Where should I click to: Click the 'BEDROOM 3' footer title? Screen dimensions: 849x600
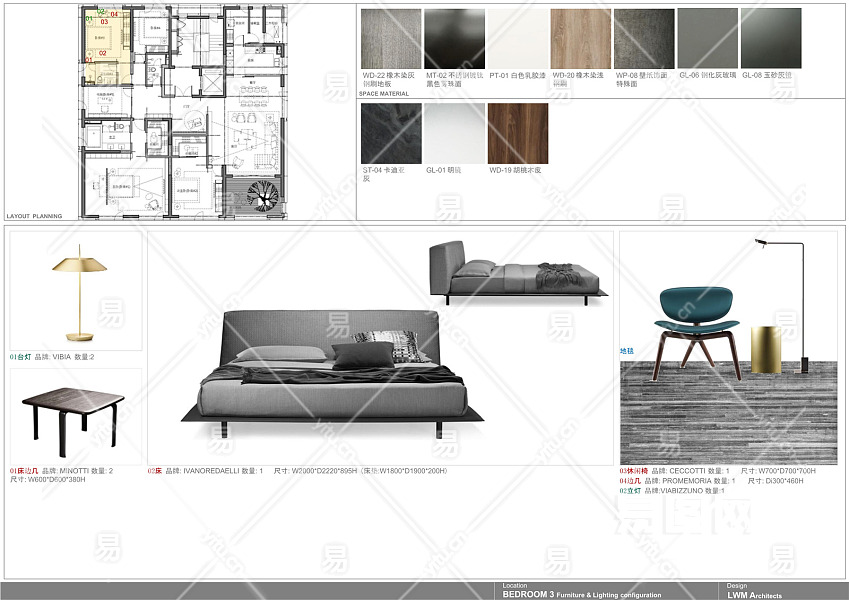coord(528,594)
